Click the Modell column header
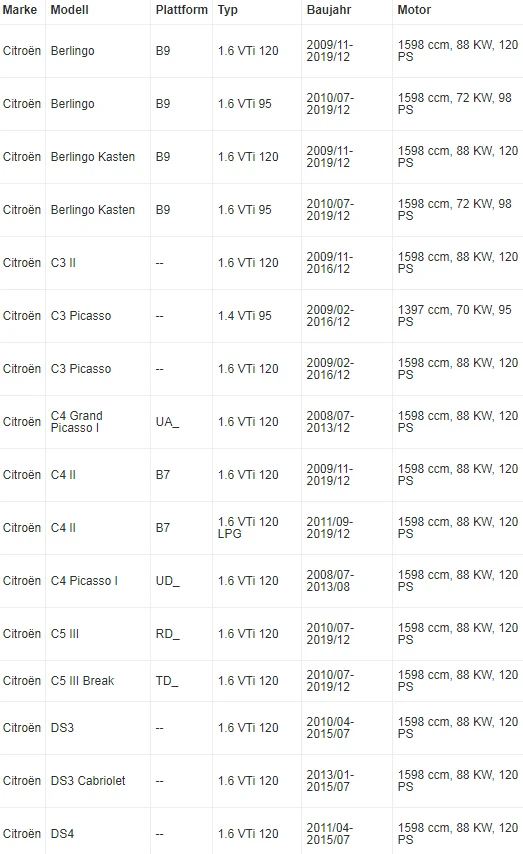 coord(69,10)
